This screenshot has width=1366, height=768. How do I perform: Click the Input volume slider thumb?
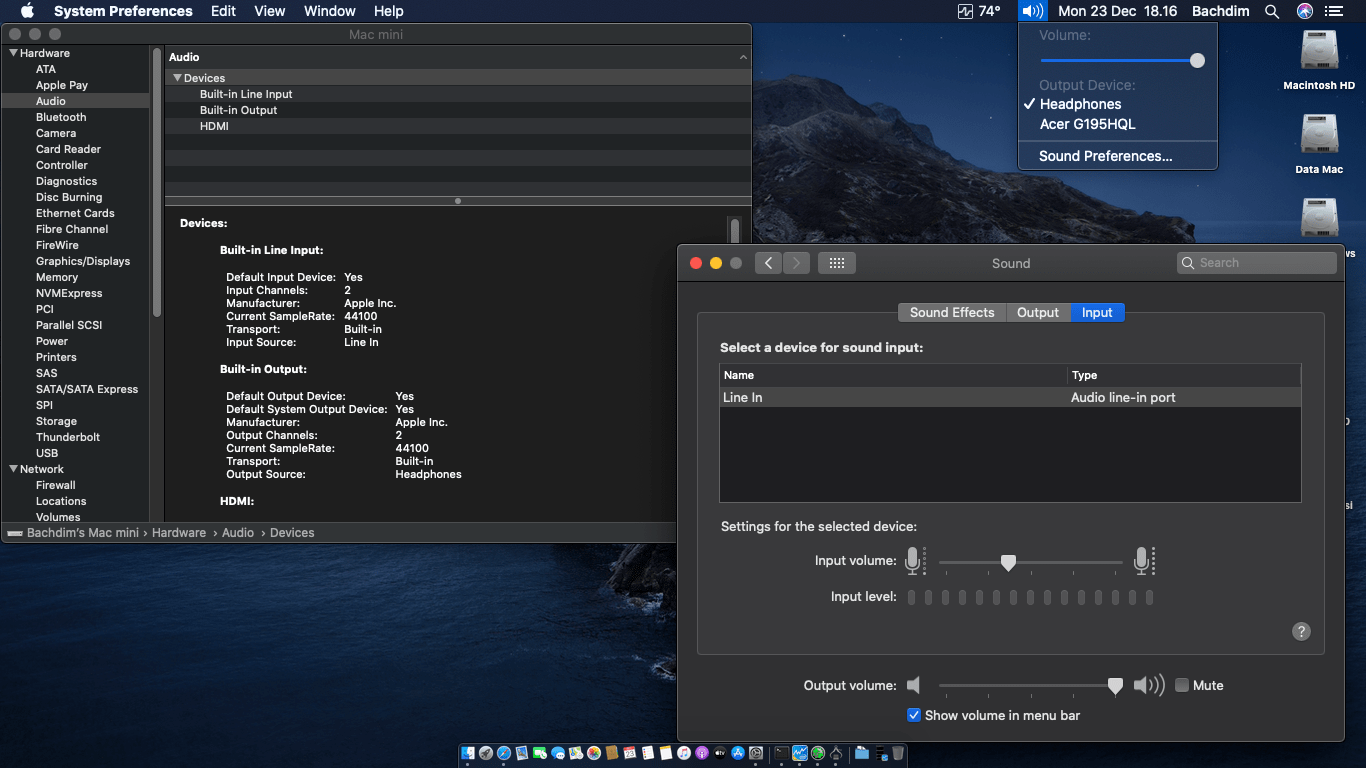click(1008, 563)
